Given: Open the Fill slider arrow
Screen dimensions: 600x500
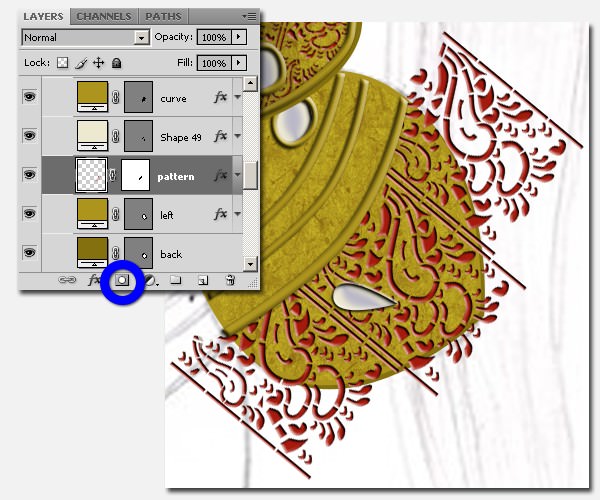Looking at the screenshot, I should coord(239,63).
